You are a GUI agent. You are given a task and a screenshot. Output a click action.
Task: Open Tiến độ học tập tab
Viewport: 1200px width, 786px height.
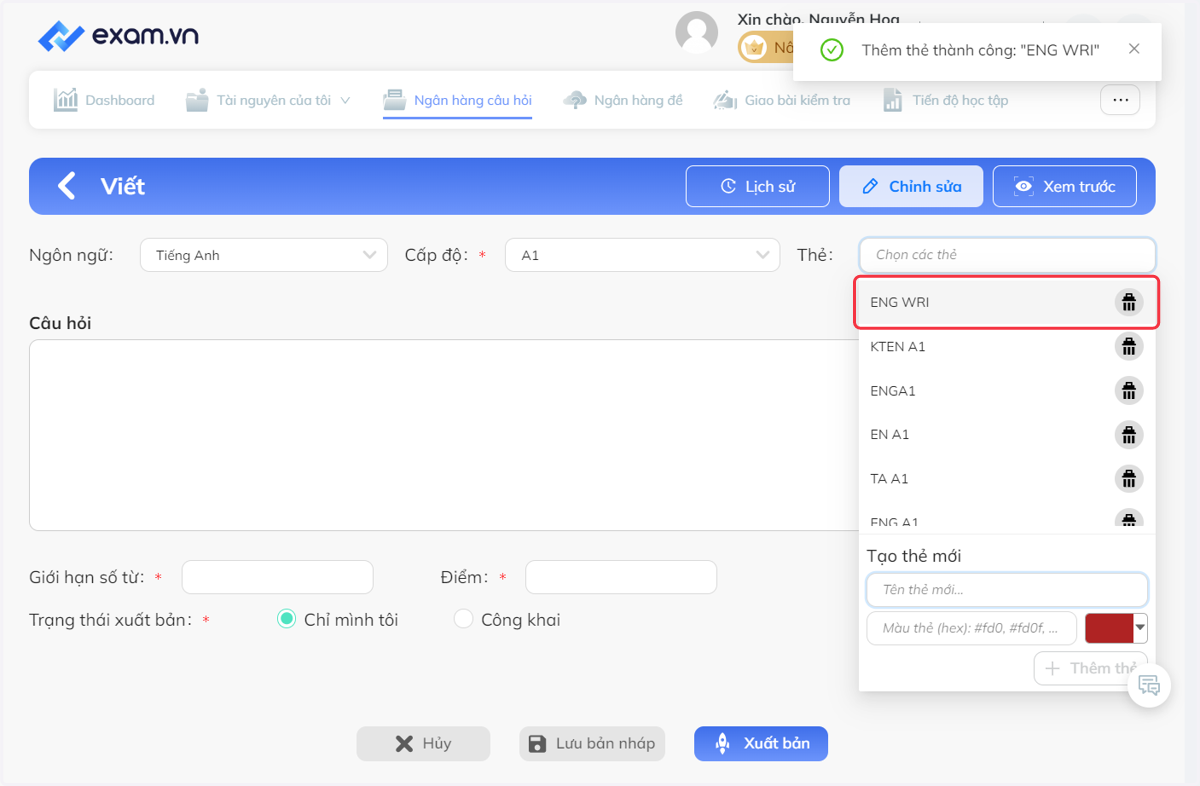pyautogui.click(x=945, y=100)
